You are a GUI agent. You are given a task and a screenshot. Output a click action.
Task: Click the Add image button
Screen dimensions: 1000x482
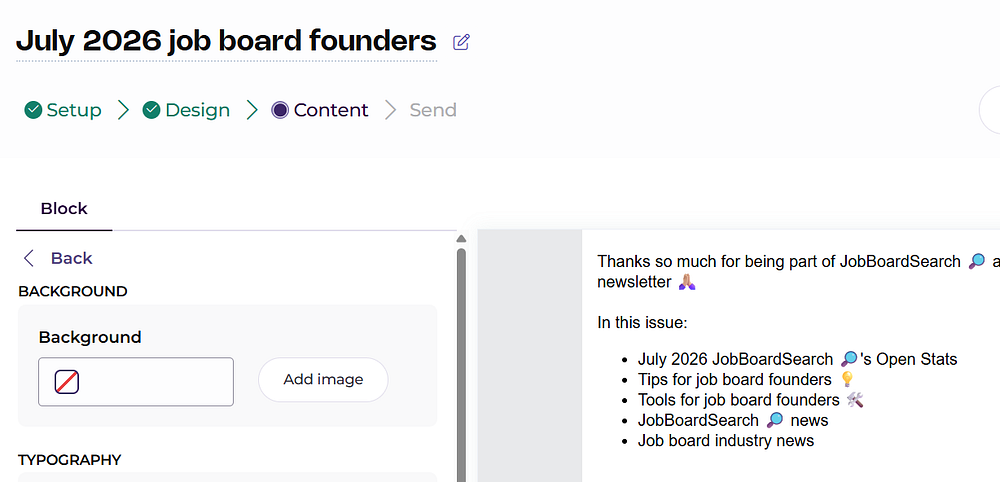tap(323, 380)
